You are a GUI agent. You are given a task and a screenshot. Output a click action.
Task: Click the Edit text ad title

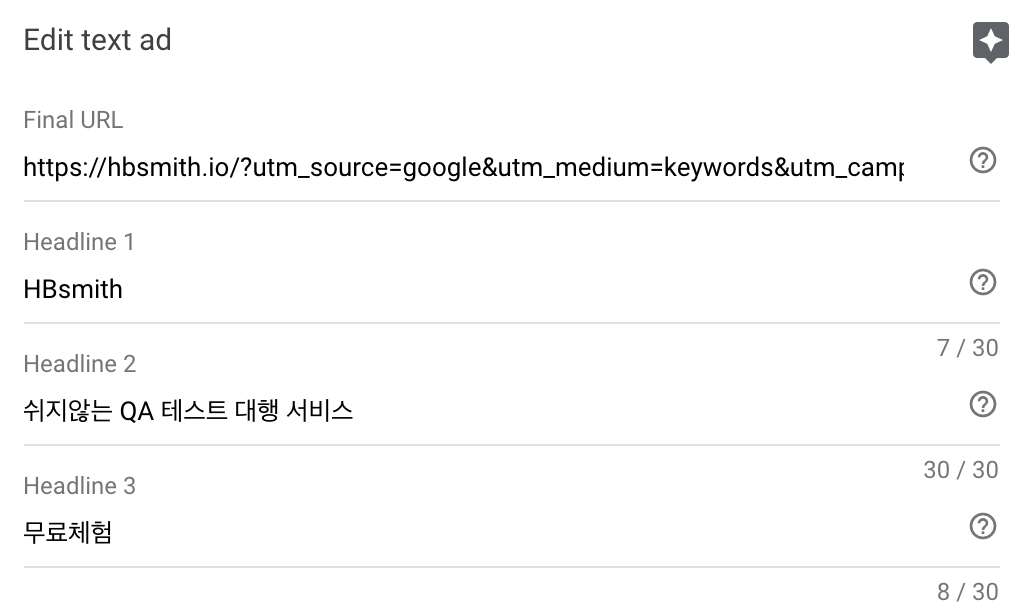pyautogui.click(x=97, y=40)
